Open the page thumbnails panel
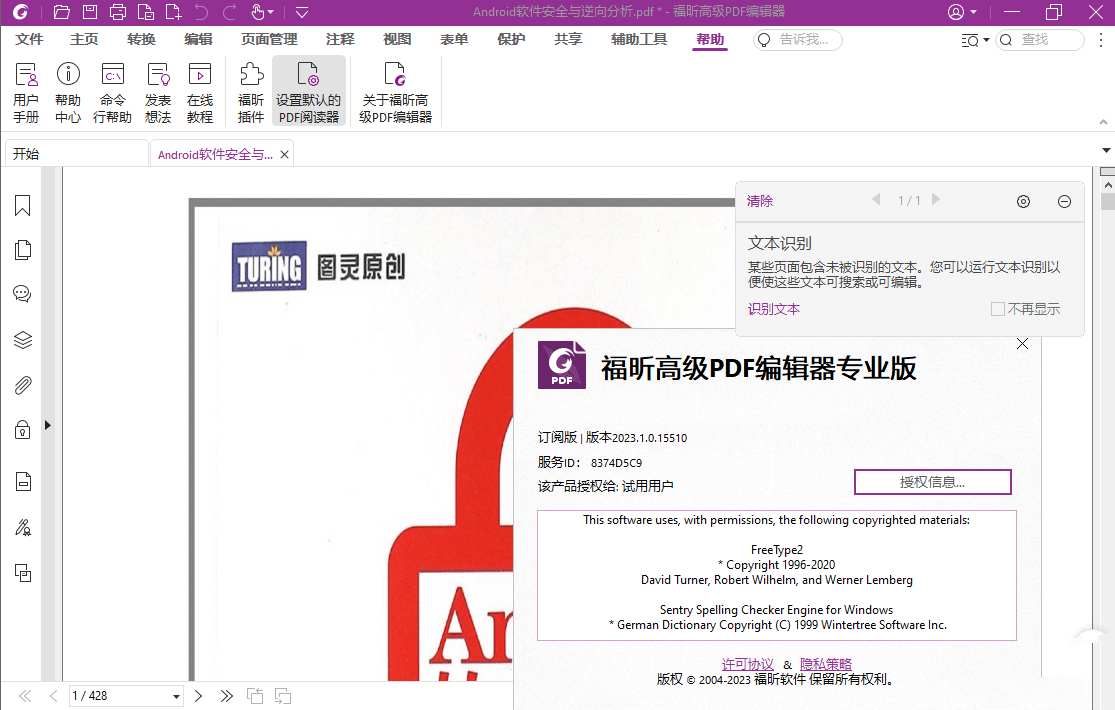The width and height of the screenshot is (1115, 710). [22, 249]
